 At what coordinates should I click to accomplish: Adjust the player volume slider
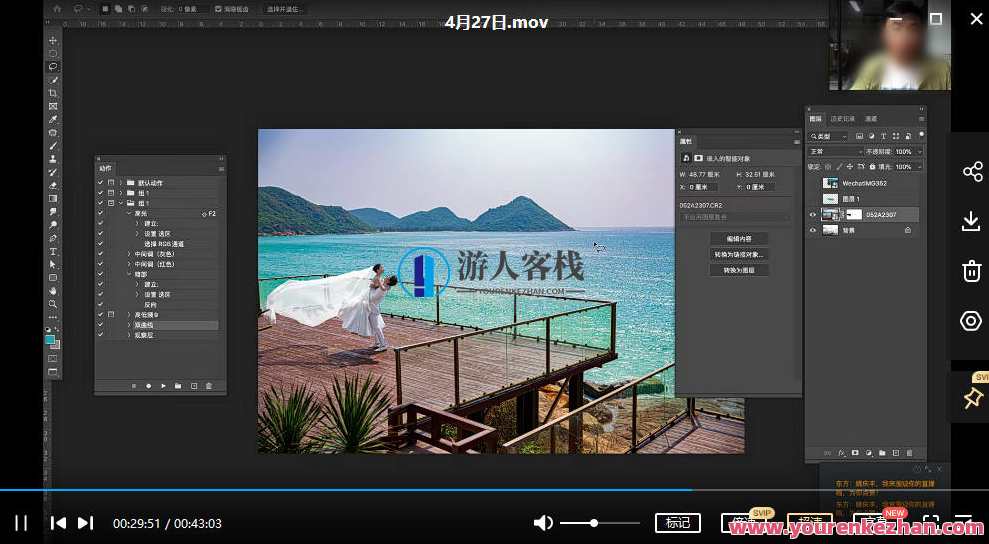coord(595,523)
